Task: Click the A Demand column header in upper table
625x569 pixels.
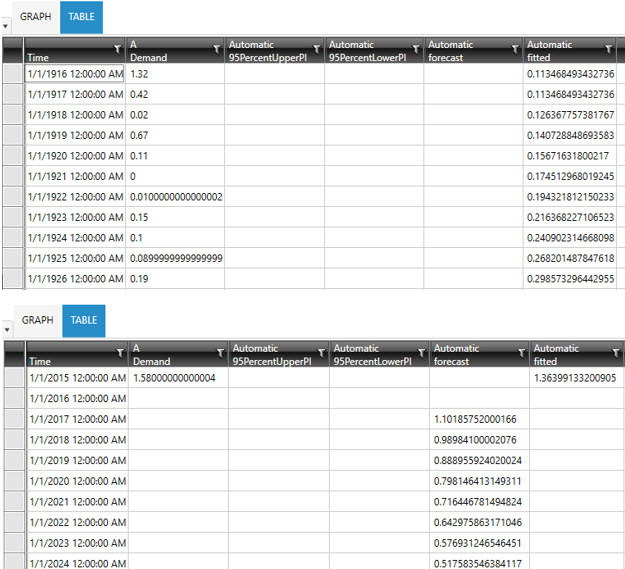Action: (165, 51)
